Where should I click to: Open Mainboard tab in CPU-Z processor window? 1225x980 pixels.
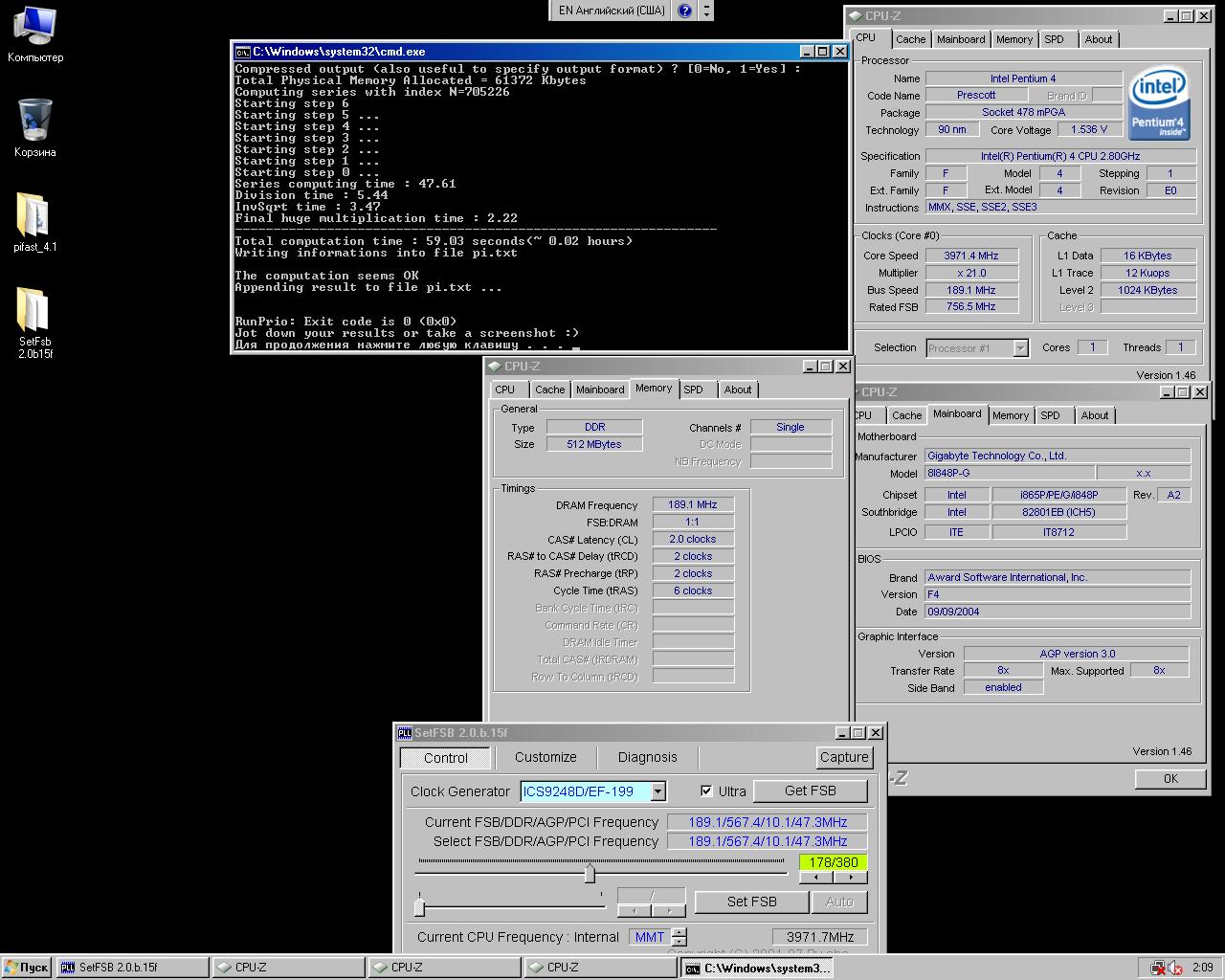coord(961,39)
